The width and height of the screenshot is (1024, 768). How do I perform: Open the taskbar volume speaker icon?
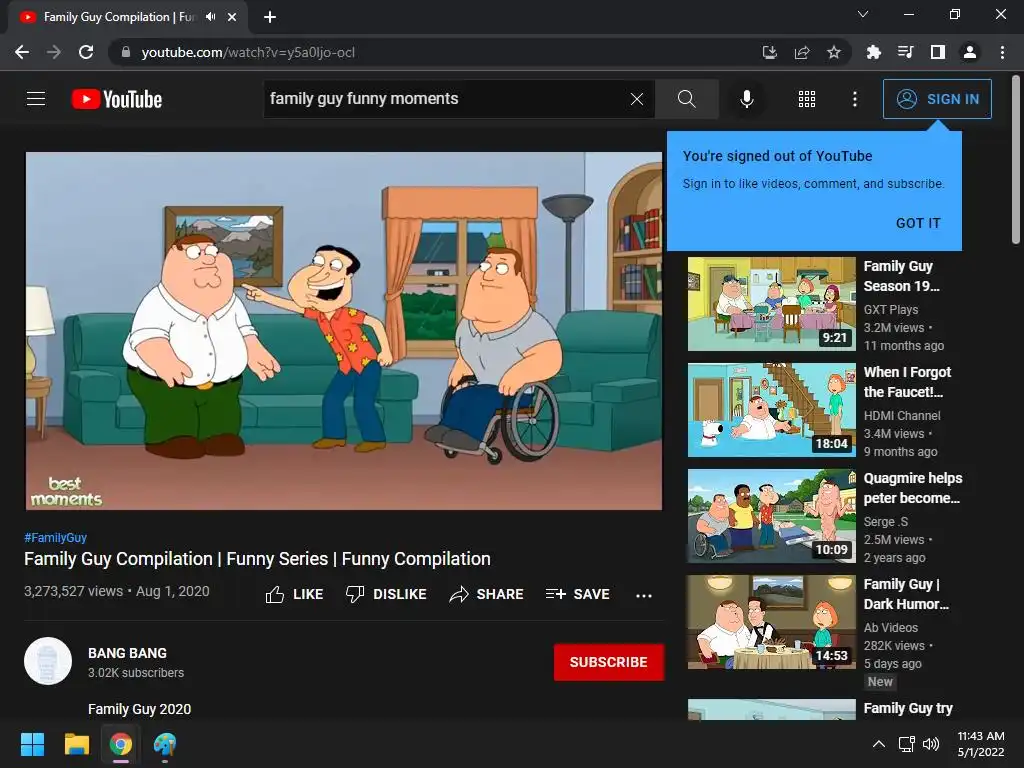coord(931,744)
